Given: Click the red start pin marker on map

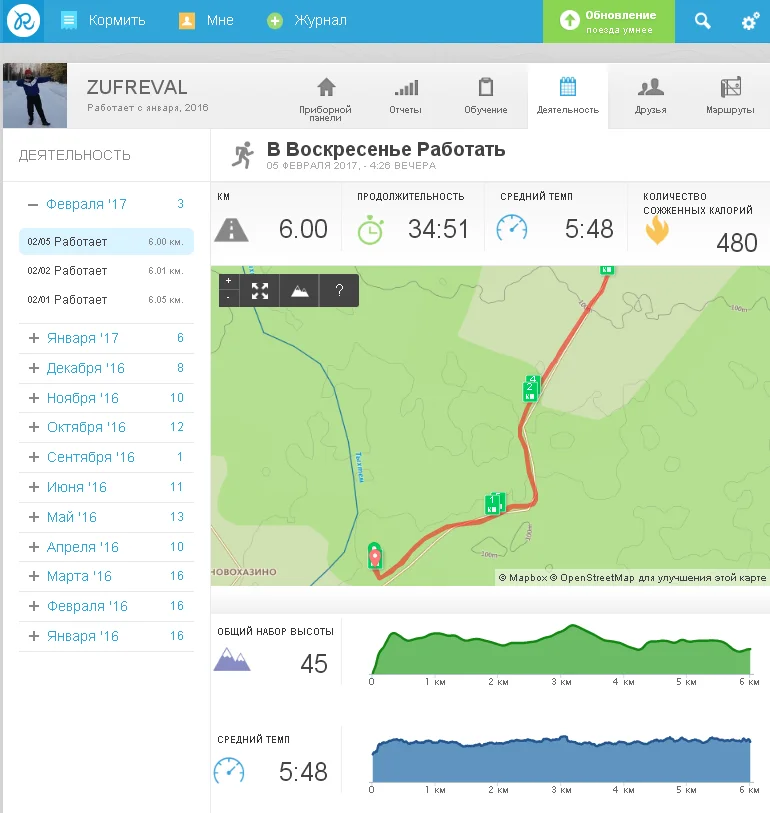Looking at the screenshot, I should coord(375,556).
